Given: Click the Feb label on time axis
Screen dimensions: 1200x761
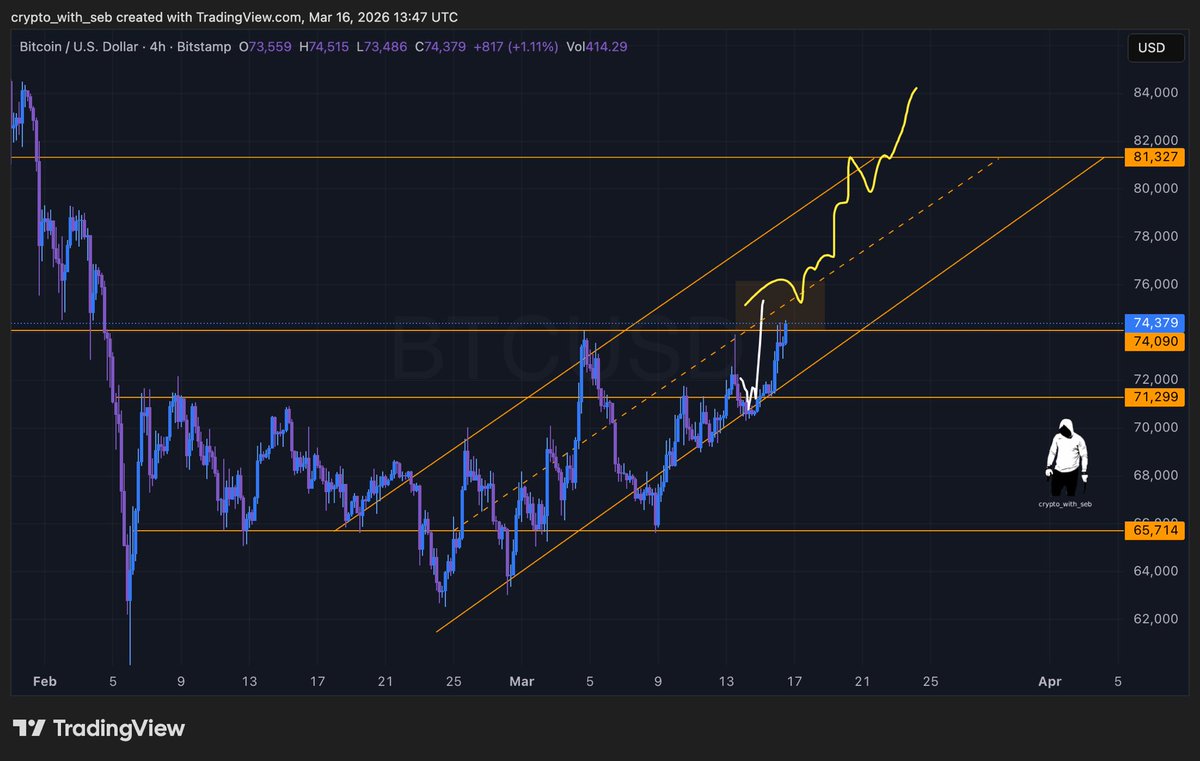Looking at the screenshot, I should 45,681.
